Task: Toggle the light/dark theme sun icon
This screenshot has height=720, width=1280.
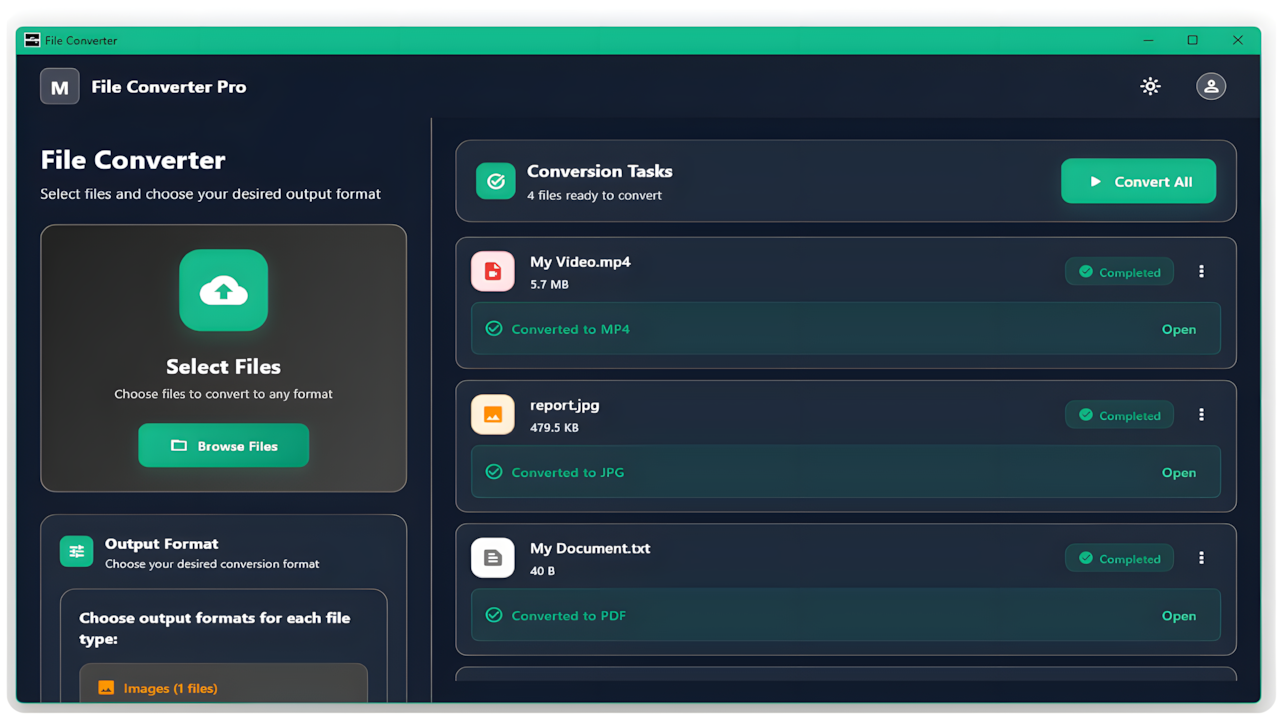Action: 1150,86
